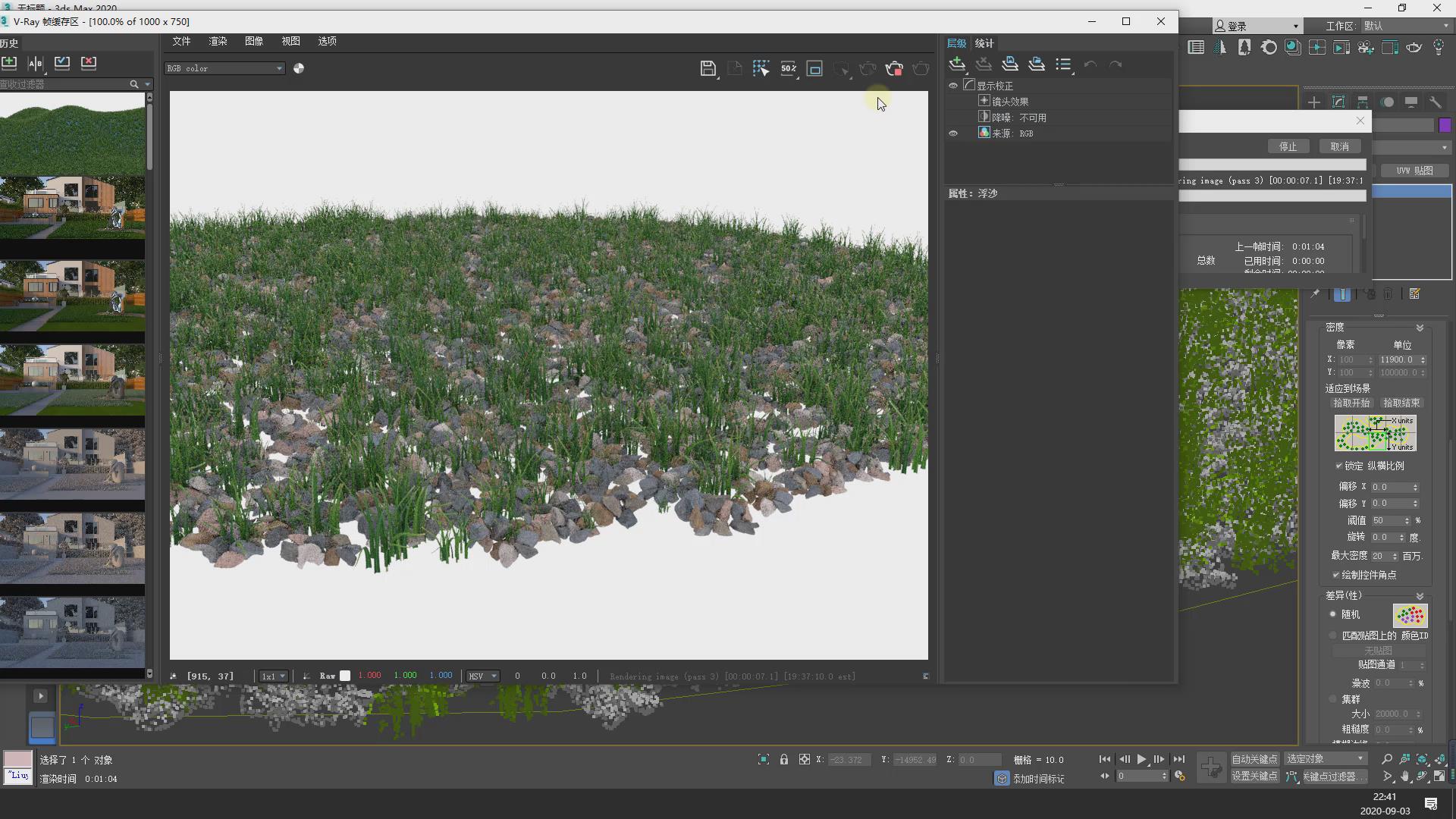Click the add layer icon with plus
Screen dimensions: 1456x819
pos(957,64)
